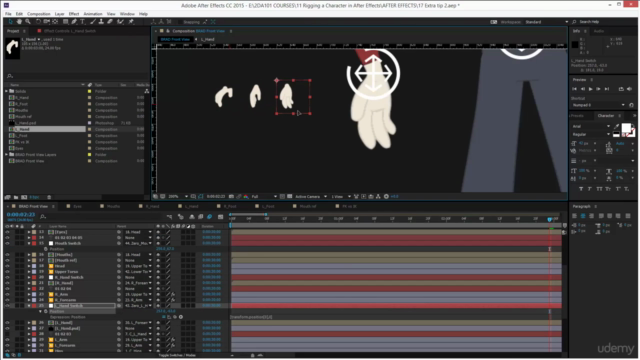This screenshot has height=360, width=640.
Task: Create a new composition from Project panel
Action: point(24,197)
